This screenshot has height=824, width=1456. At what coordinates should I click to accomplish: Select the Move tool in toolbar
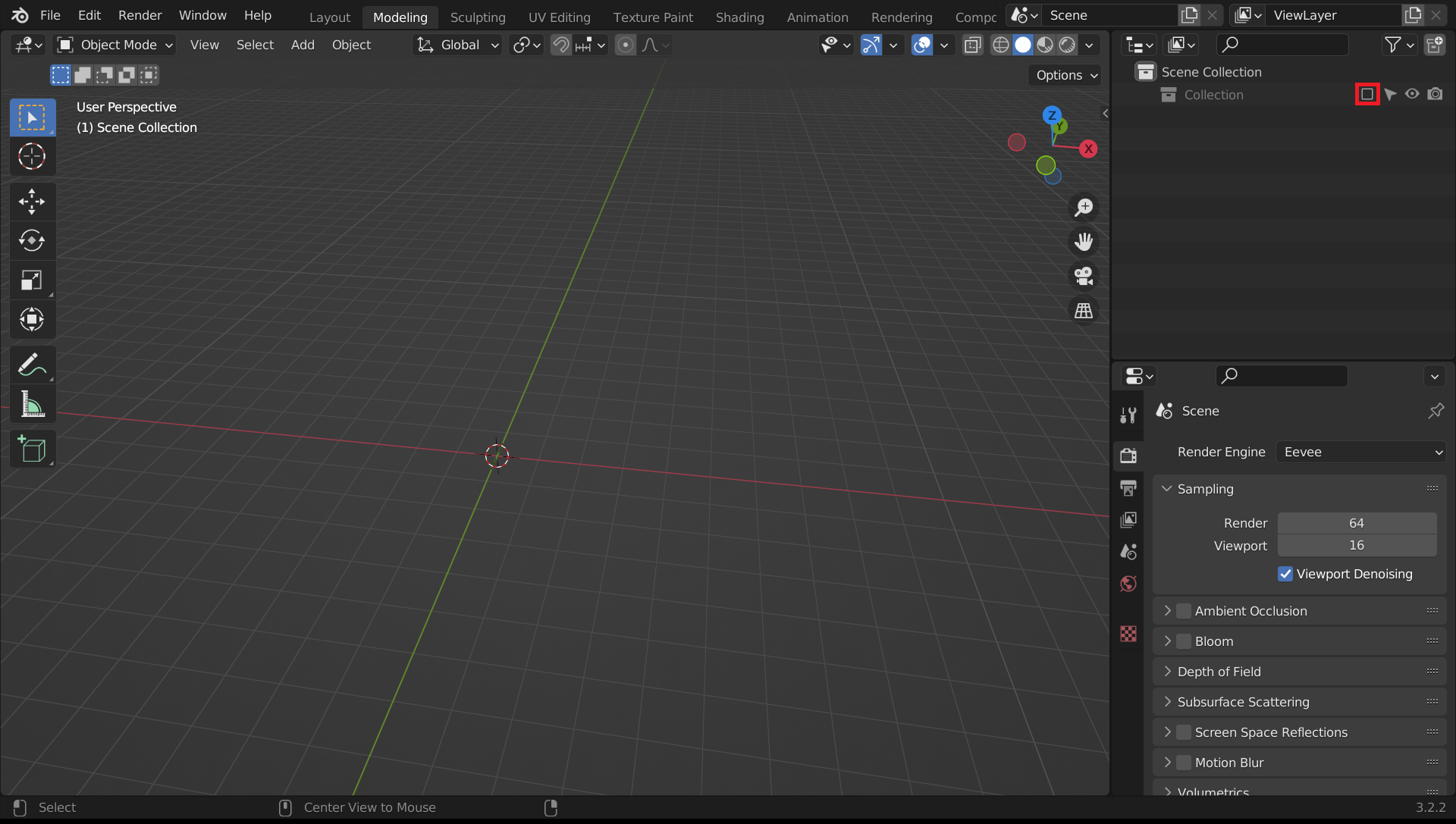click(x=32, y=201)
